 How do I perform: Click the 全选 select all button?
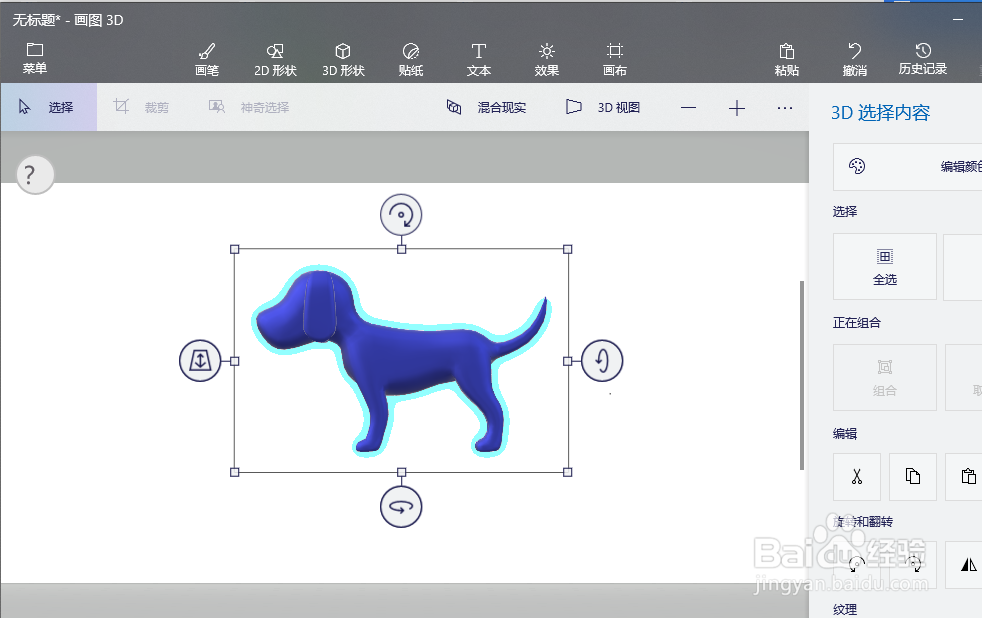coord(884,267)
